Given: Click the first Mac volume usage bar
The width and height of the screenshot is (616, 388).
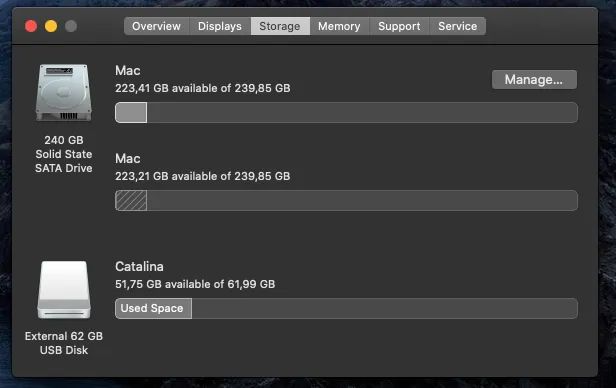Looking at the screenshot, I should (x=346, y=113).
